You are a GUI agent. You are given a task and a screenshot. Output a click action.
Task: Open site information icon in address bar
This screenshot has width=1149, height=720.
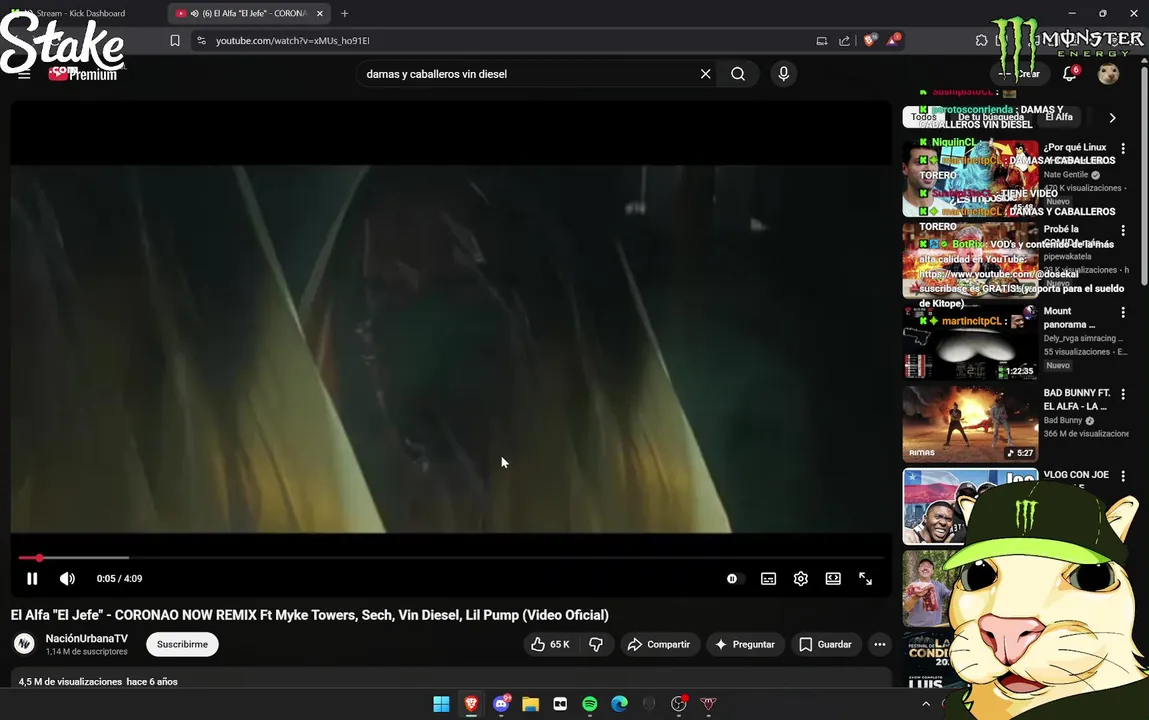pos(202,41)
